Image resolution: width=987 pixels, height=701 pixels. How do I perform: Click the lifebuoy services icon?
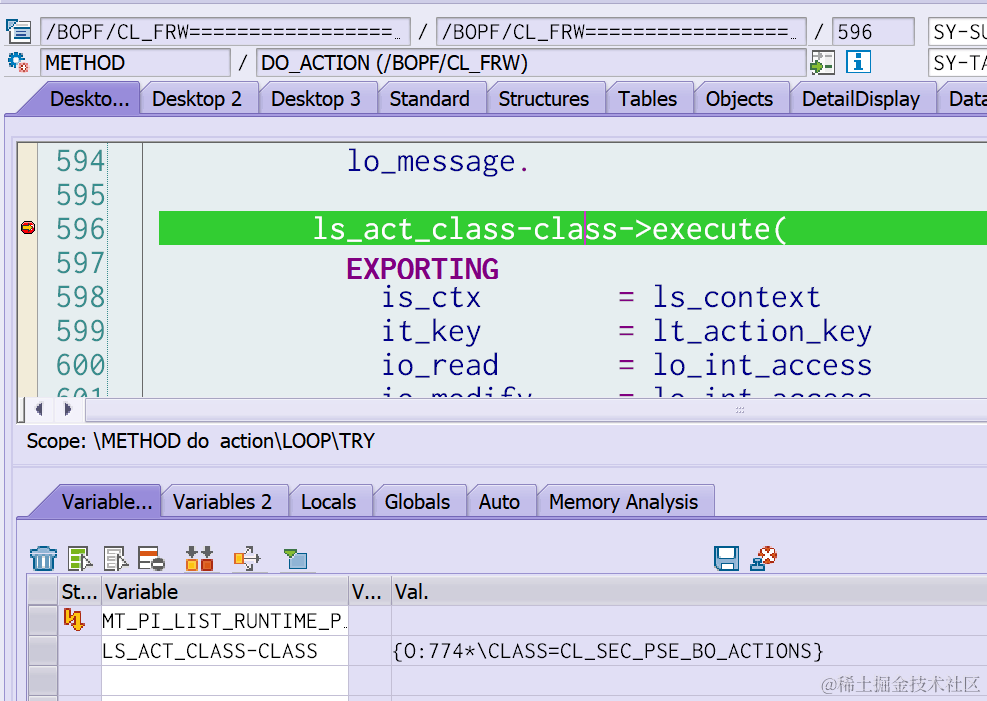click(764, 558)
